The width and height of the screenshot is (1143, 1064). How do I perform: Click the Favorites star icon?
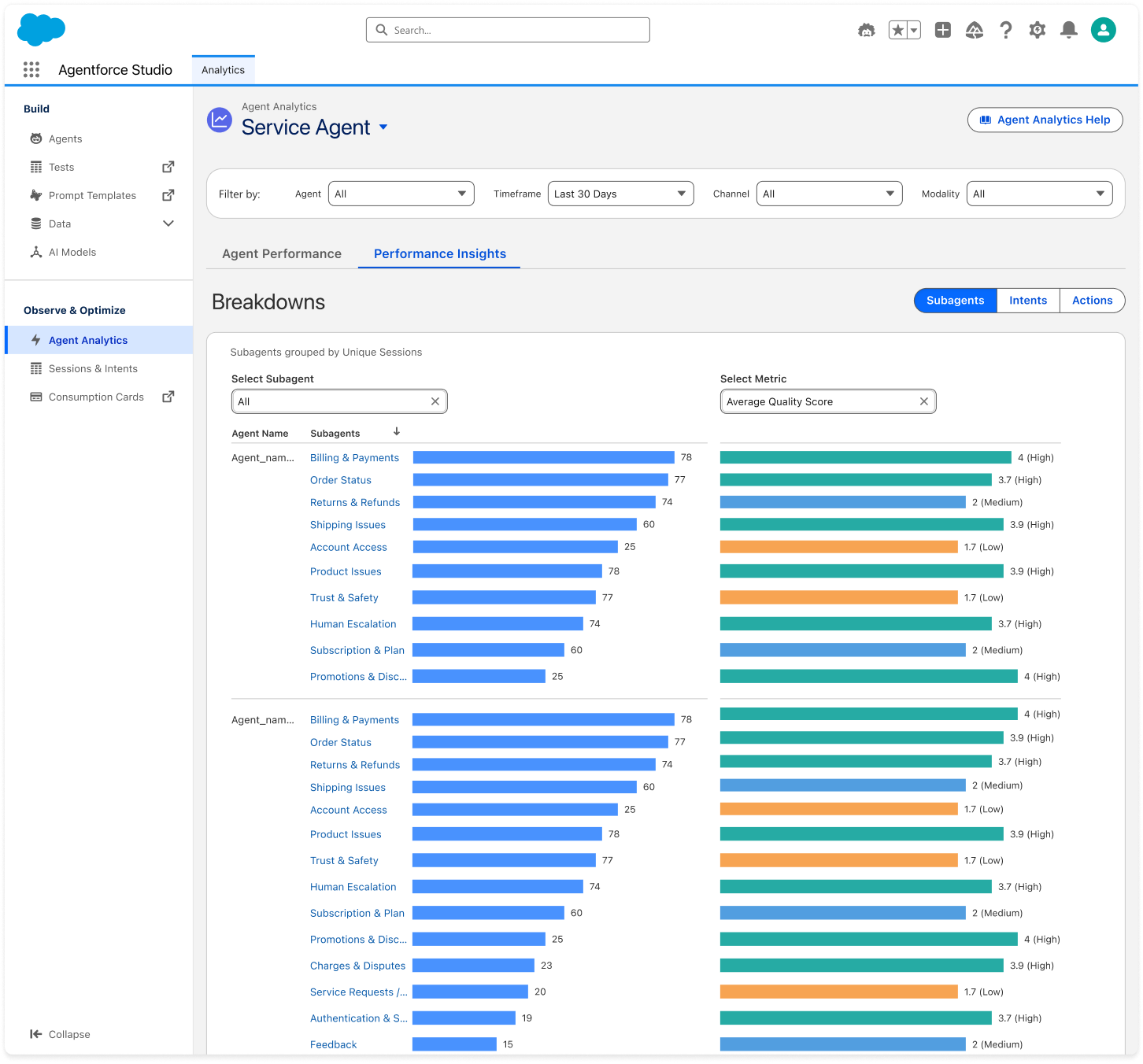click(x=897, y=30)
